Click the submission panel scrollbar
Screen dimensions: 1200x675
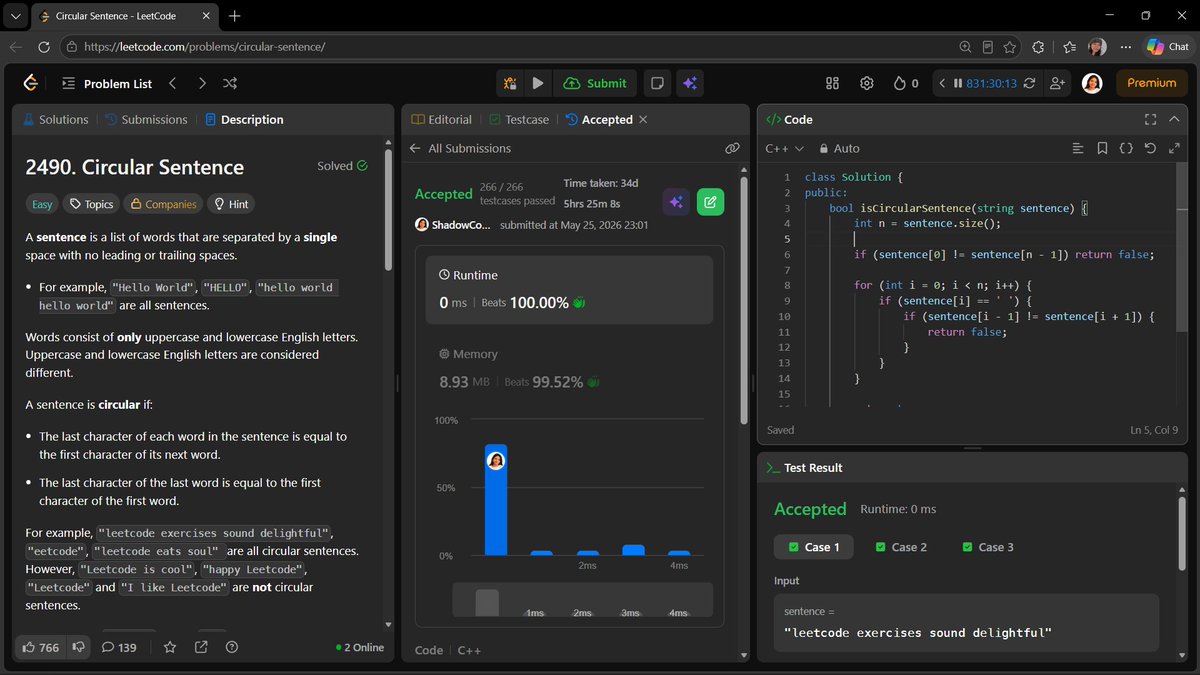743,300
